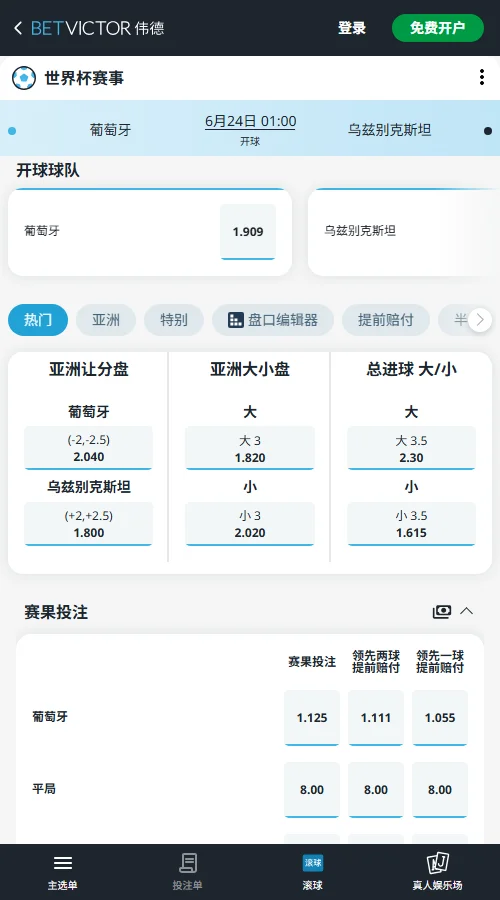
Task: Click the 世界杯赛事 title
Action: coord(84,78)
